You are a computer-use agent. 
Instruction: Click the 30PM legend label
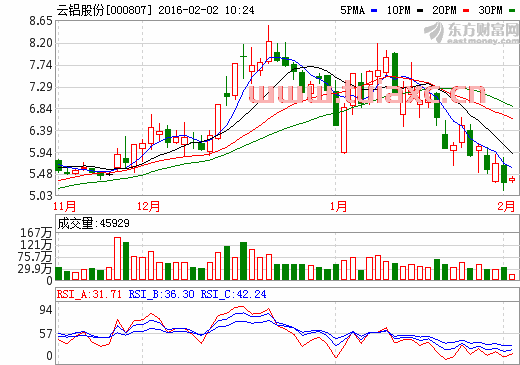[490, 10]
